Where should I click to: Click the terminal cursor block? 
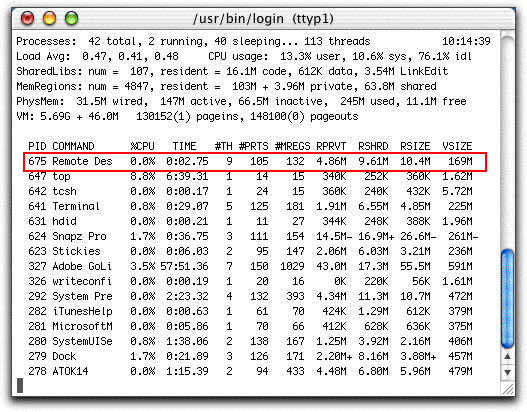pyautogui.click(x=20, y=385)
